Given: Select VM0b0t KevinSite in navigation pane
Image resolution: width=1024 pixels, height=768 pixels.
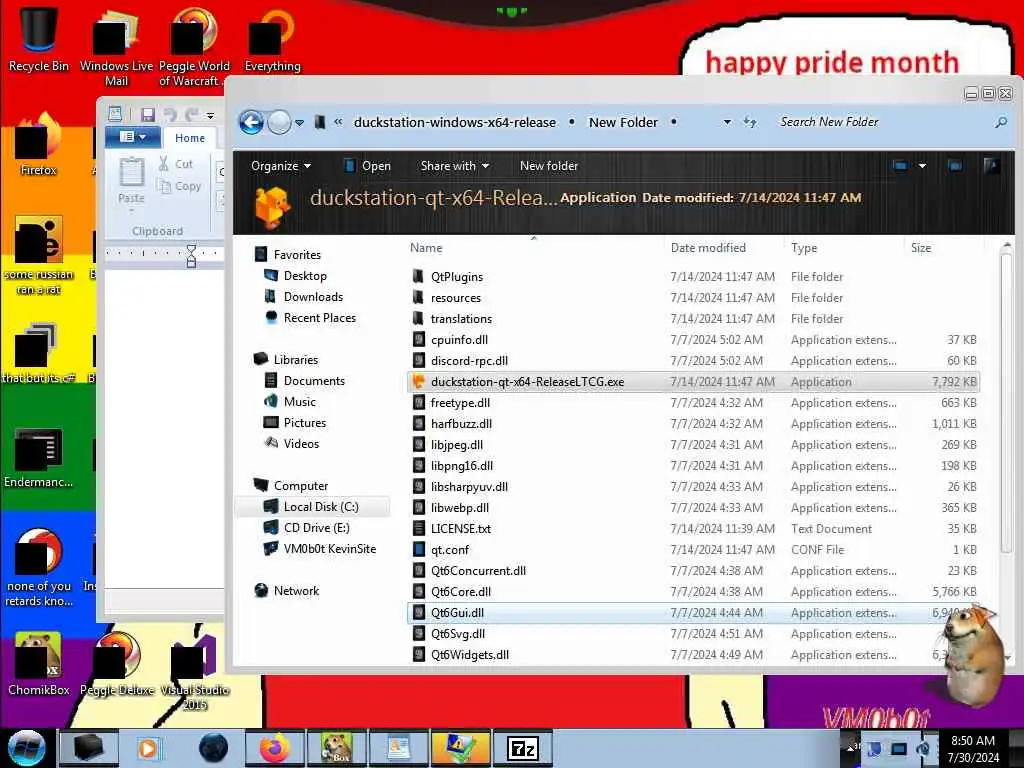Looking at the screenshot, I should click(x=330, y=548).
